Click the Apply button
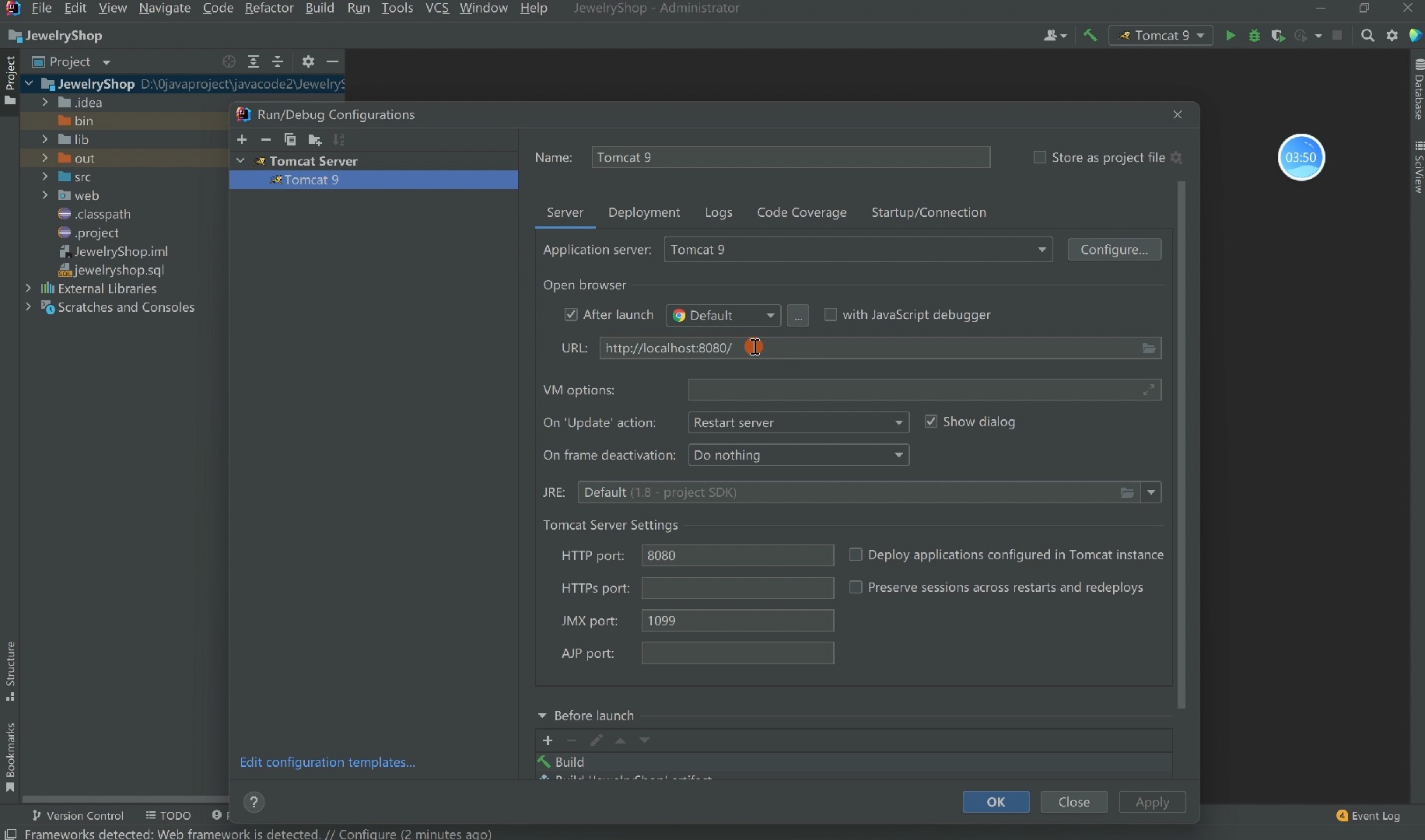This screenshot has height=840, width=1425. 1152,802
